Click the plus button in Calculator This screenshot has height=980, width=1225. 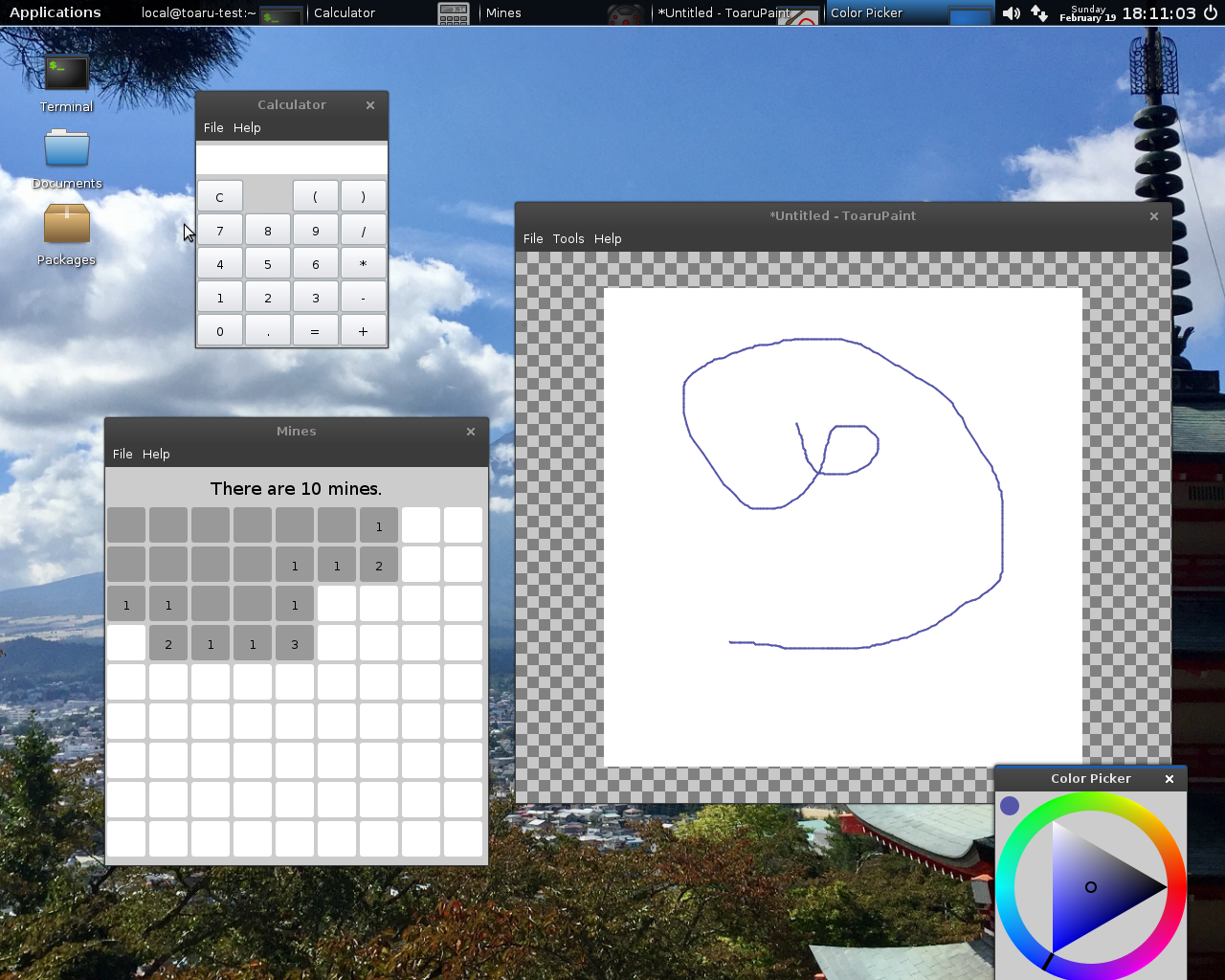(x=363, y=331)
